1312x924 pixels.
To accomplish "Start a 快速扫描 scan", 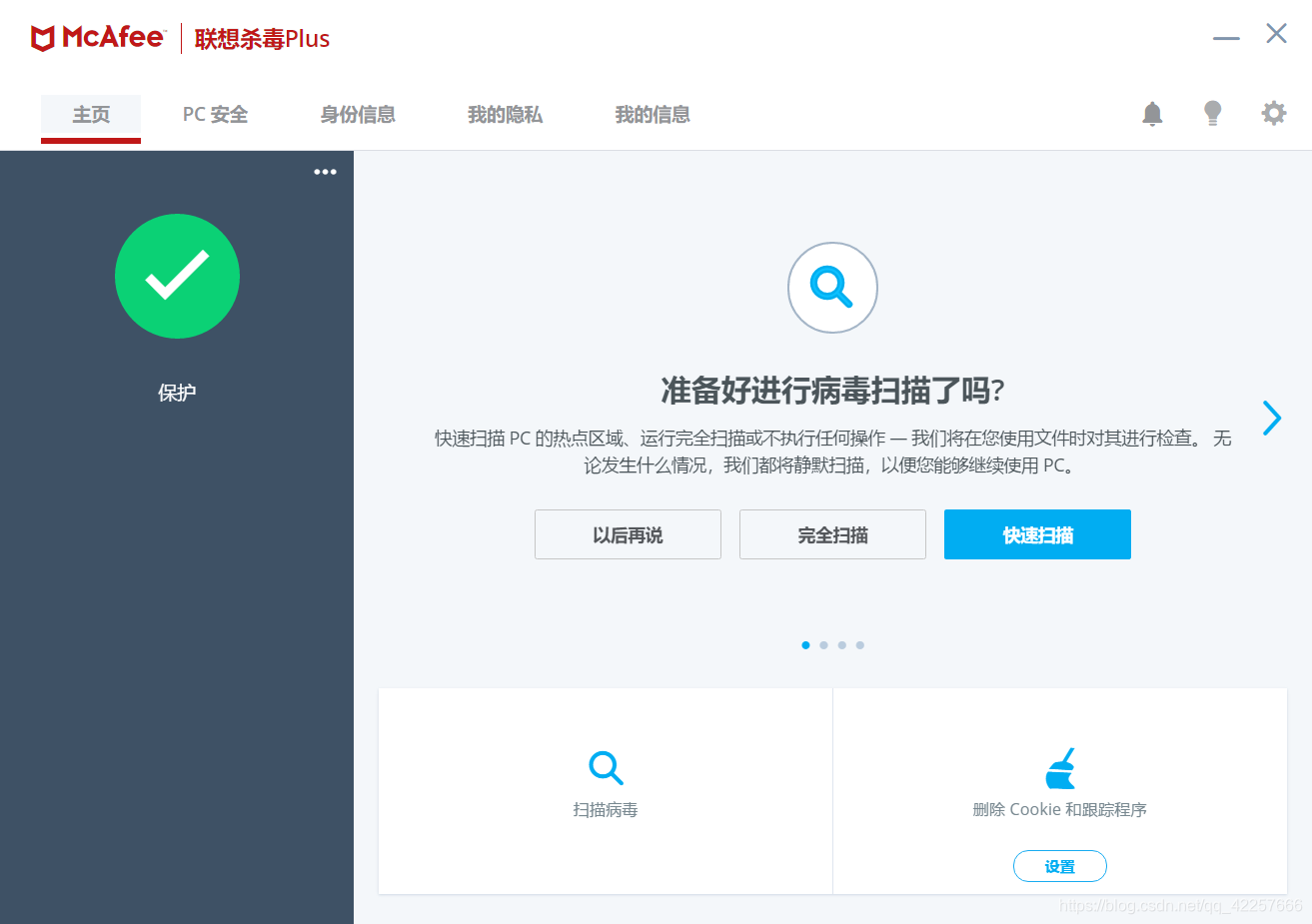I will tap(1036, 533).
